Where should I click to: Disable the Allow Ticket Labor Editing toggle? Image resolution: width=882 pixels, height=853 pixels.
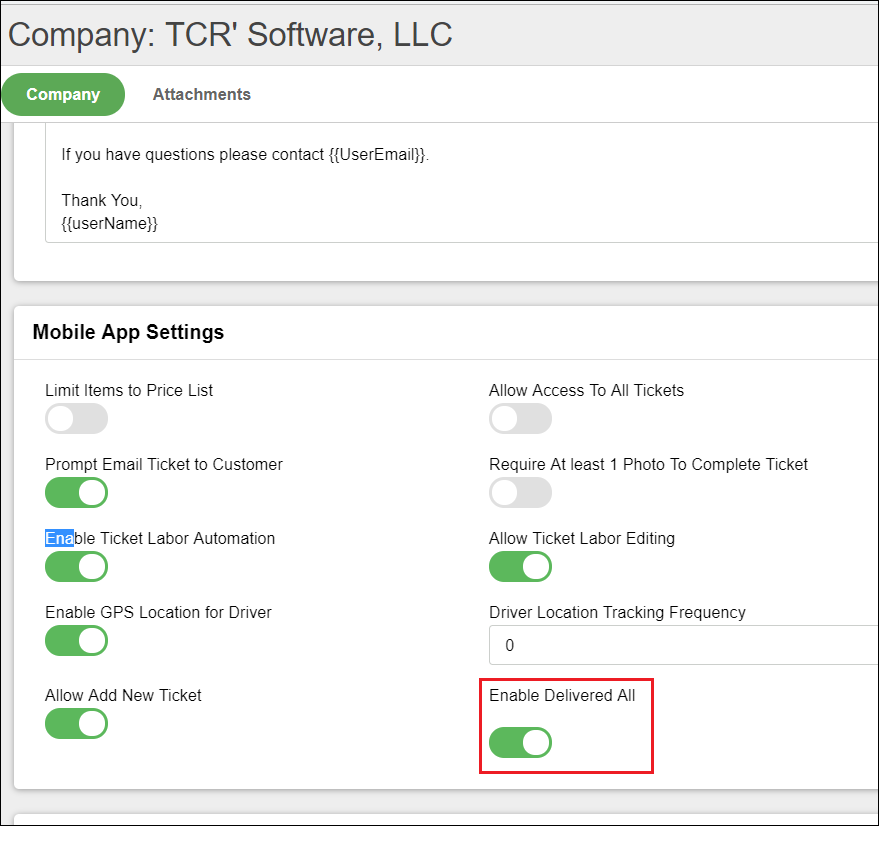coord(520,567)
